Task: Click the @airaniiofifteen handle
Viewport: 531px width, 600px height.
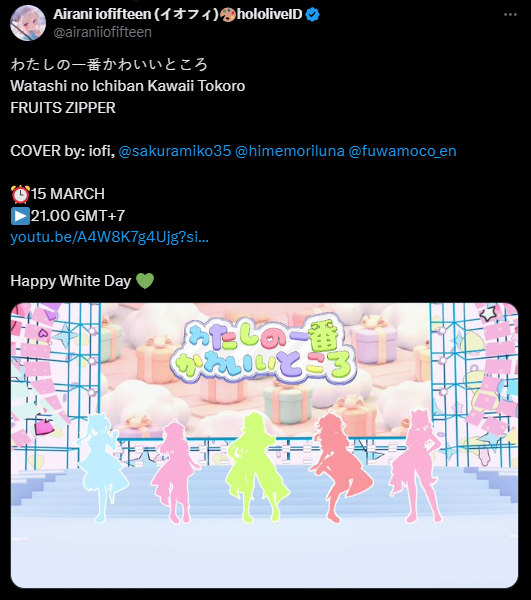Action: point(103,32)
